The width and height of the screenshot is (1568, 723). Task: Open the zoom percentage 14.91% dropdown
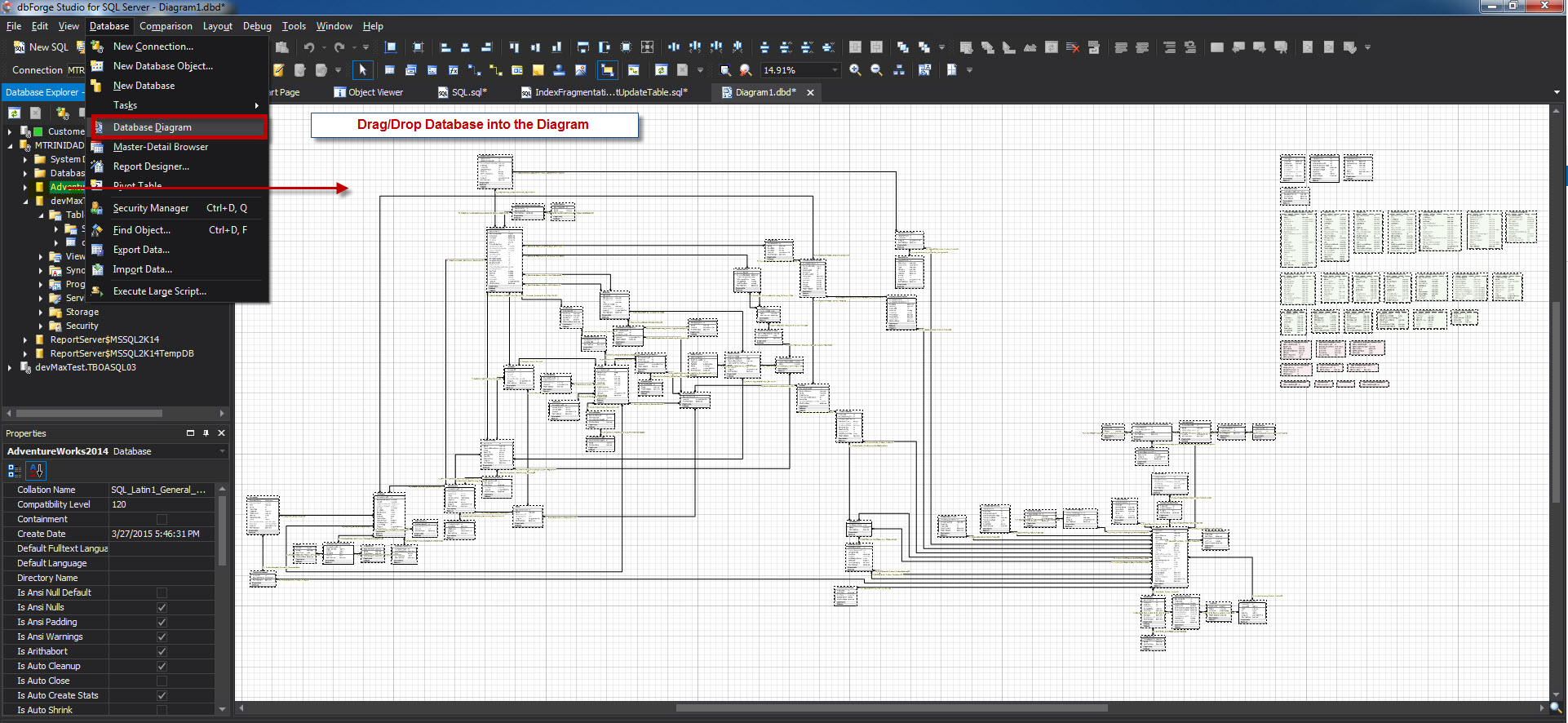[835, 70]
